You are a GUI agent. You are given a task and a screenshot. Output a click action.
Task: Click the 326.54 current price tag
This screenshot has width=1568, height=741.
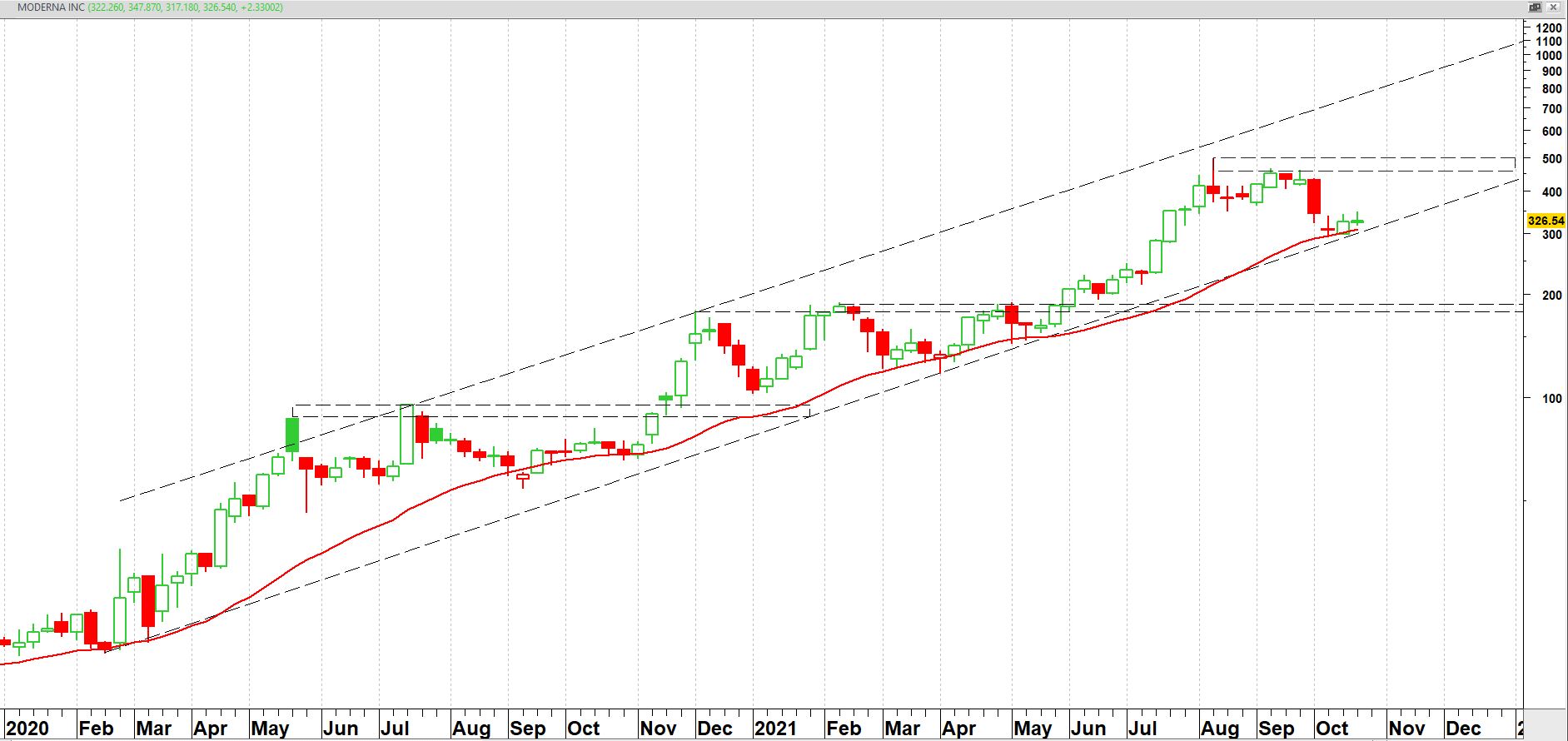(x=1546, y=221)
